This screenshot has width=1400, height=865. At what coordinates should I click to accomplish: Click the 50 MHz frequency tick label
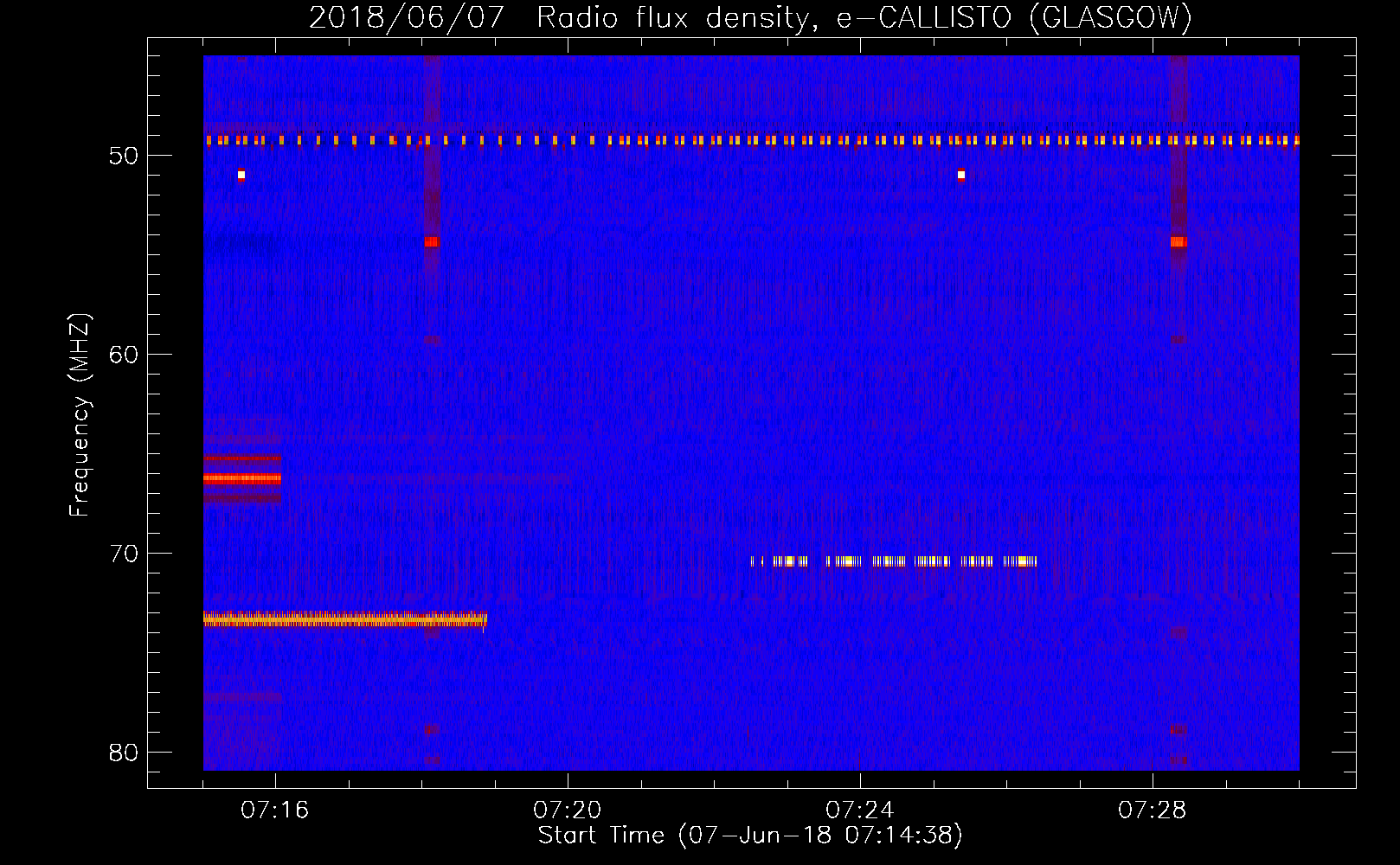124,156
